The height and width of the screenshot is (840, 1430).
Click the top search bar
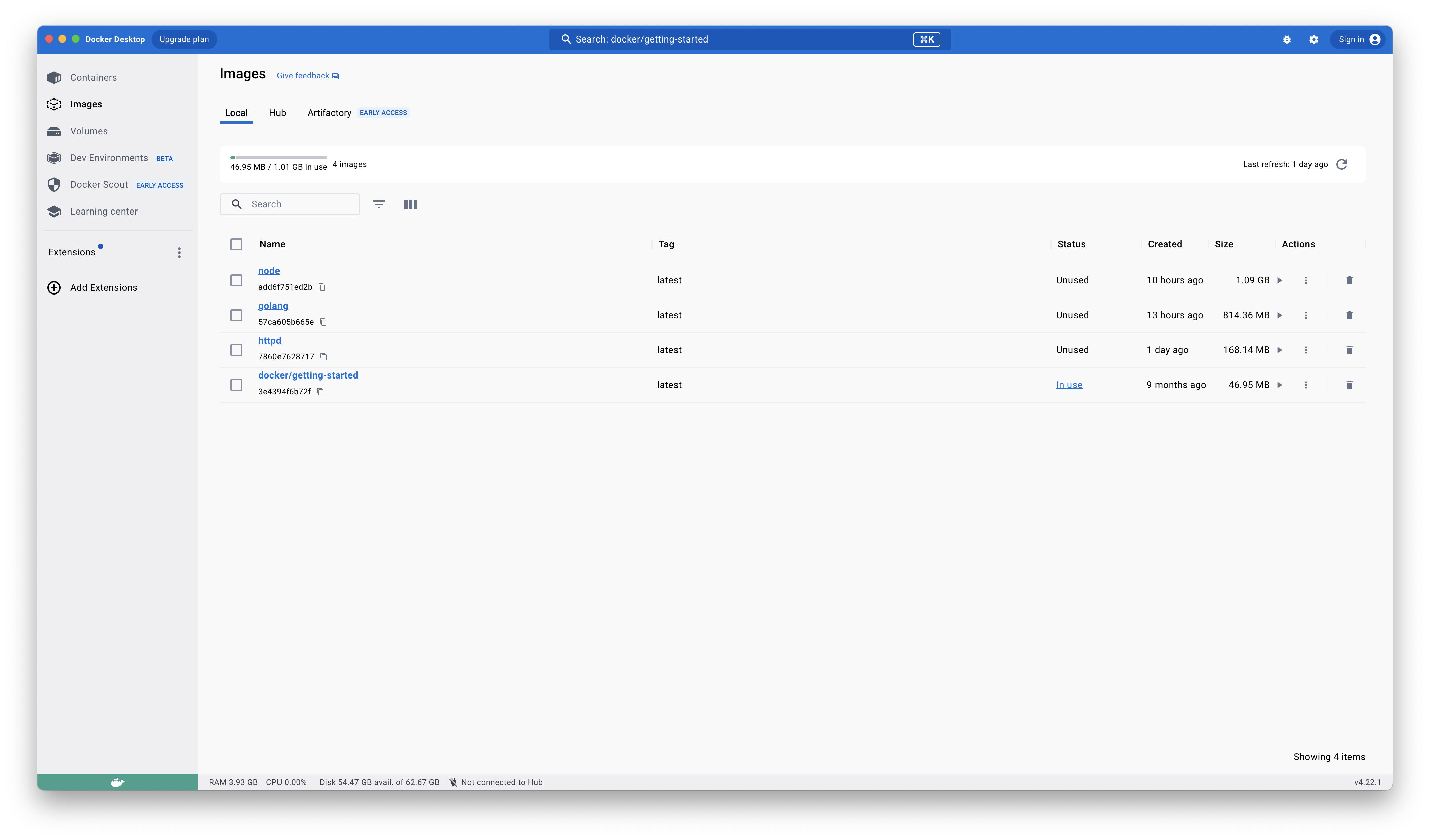[x=749, y=40]
